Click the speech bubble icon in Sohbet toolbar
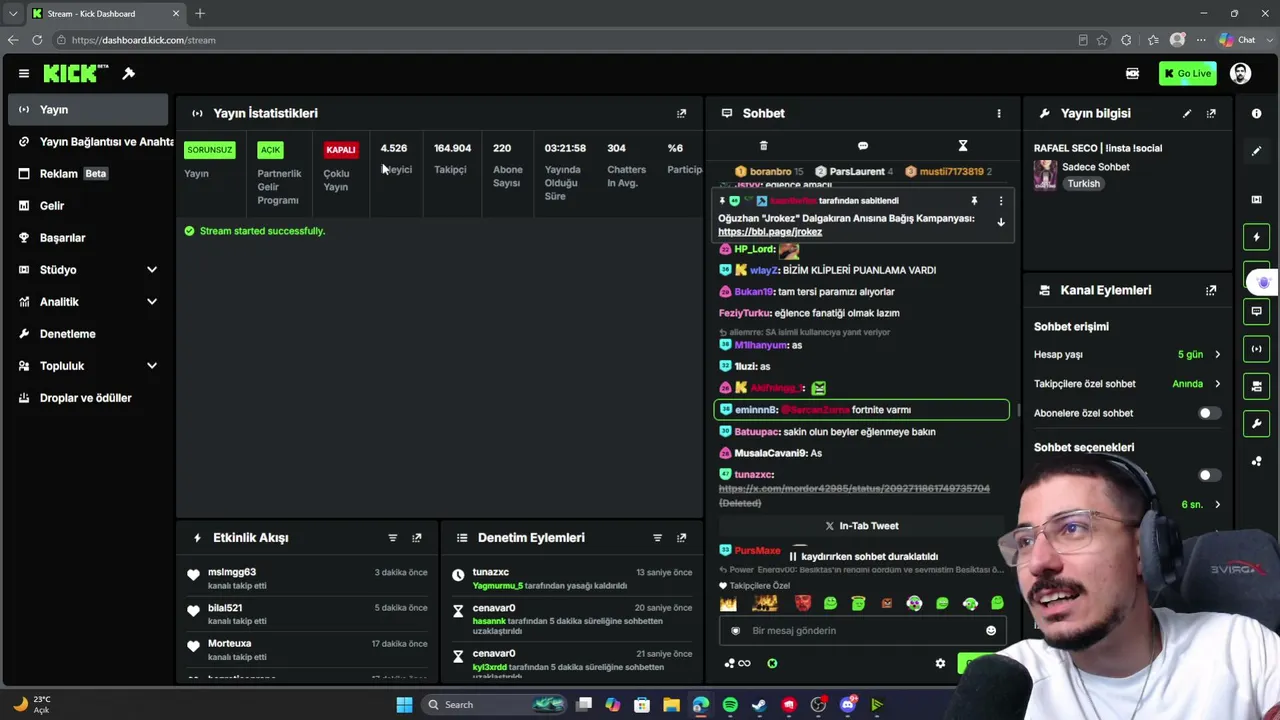 click(x=863, y=146)
